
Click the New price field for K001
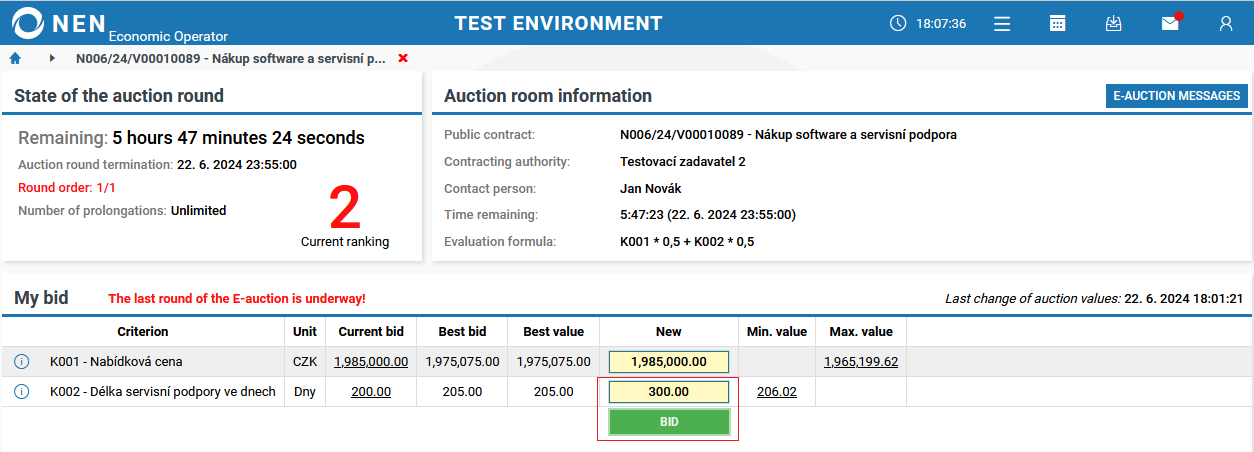point(669,362)
